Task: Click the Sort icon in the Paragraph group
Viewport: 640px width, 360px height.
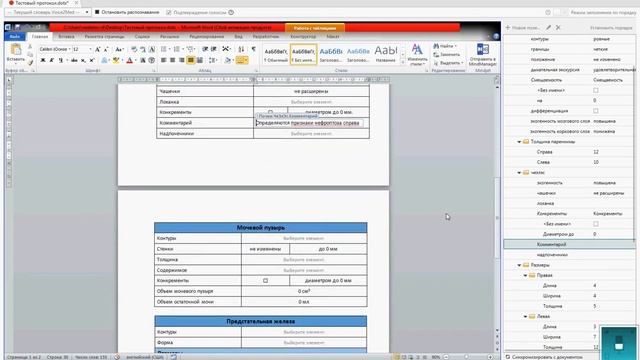Action: coord(241,49)
